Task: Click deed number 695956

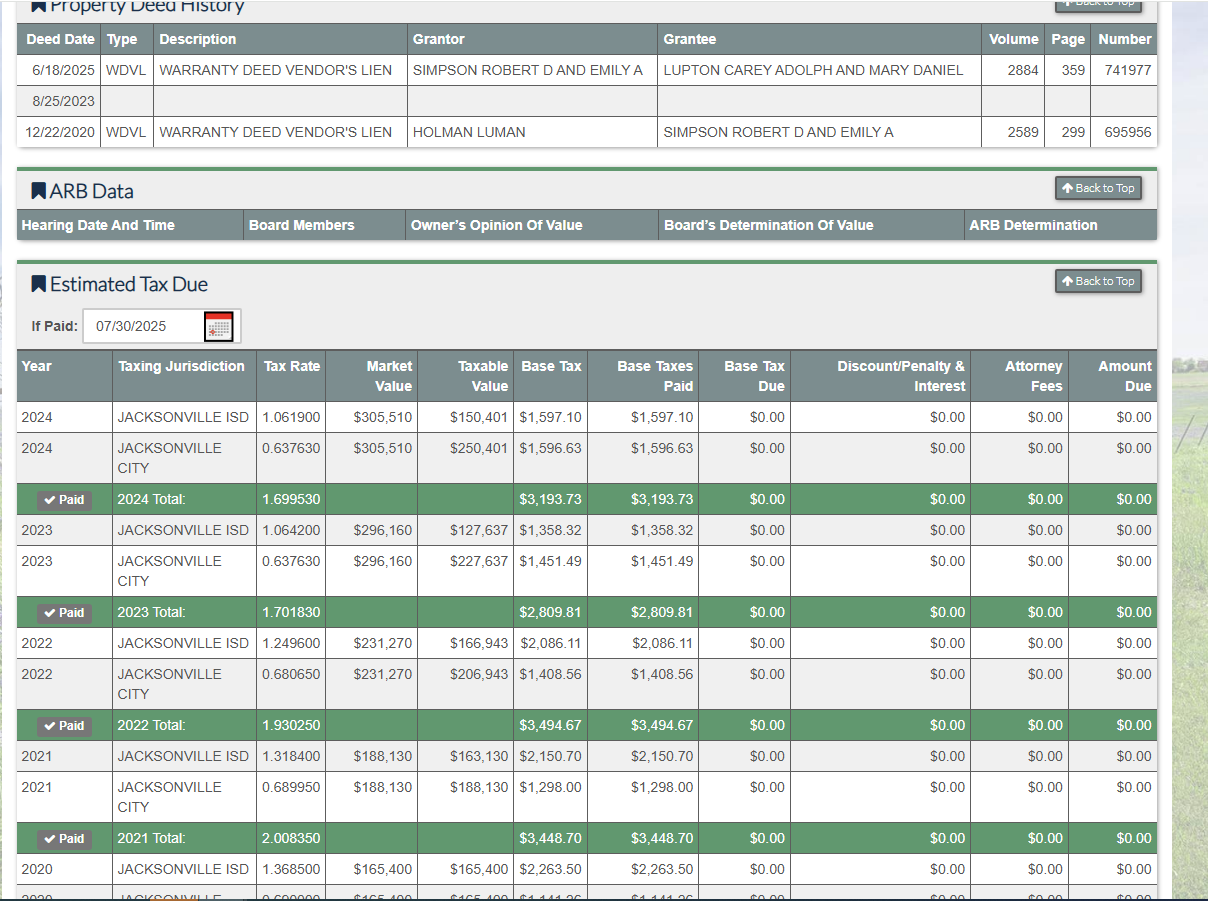Action: click(1127, 132)
